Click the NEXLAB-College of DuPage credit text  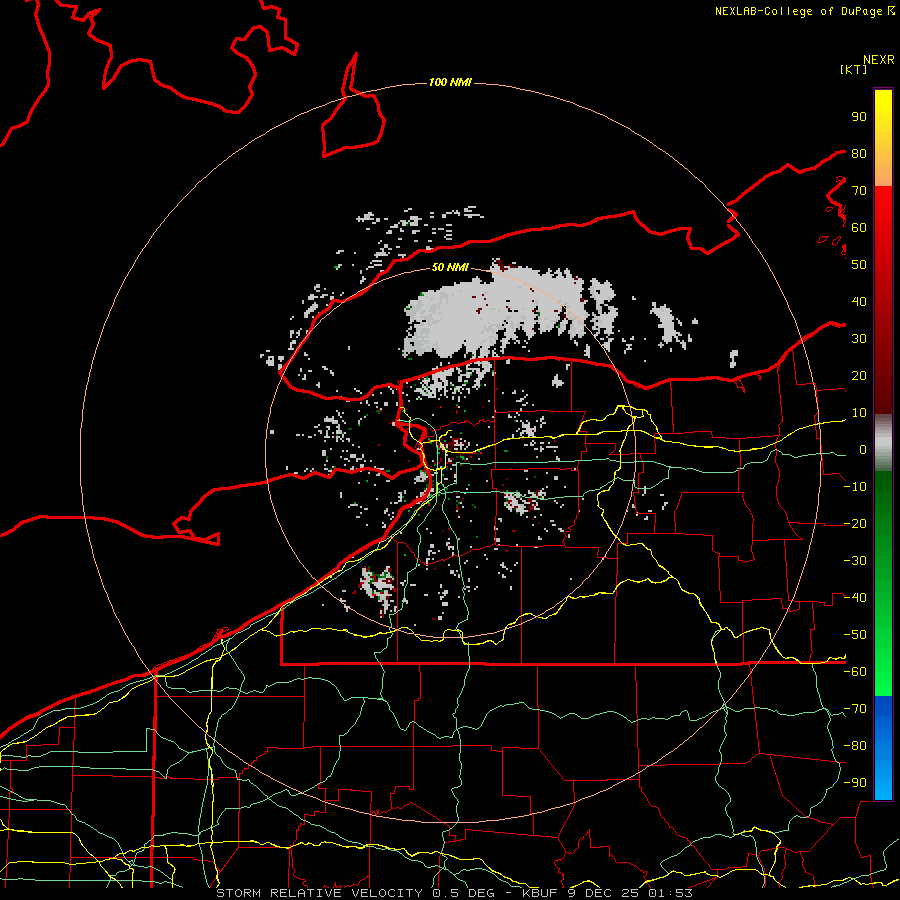pyautogui.click(x=804, y=11)
